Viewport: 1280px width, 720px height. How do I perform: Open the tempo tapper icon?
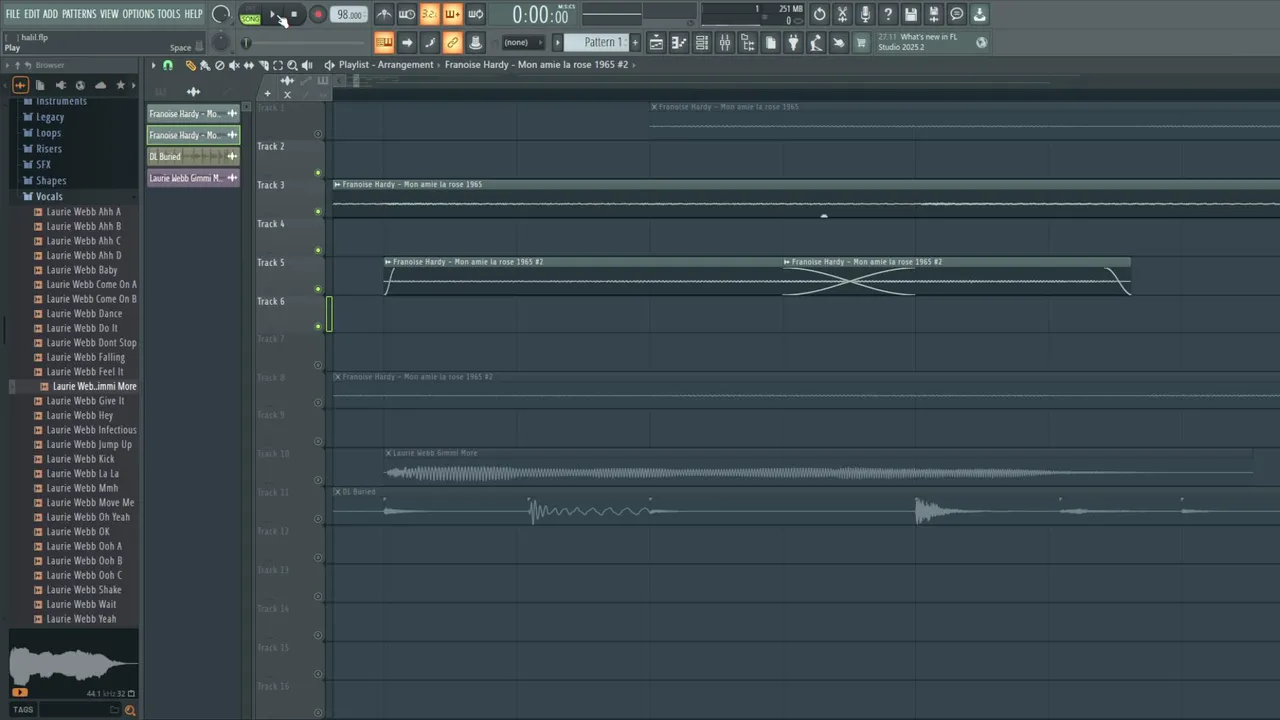[x=815, y=42]
